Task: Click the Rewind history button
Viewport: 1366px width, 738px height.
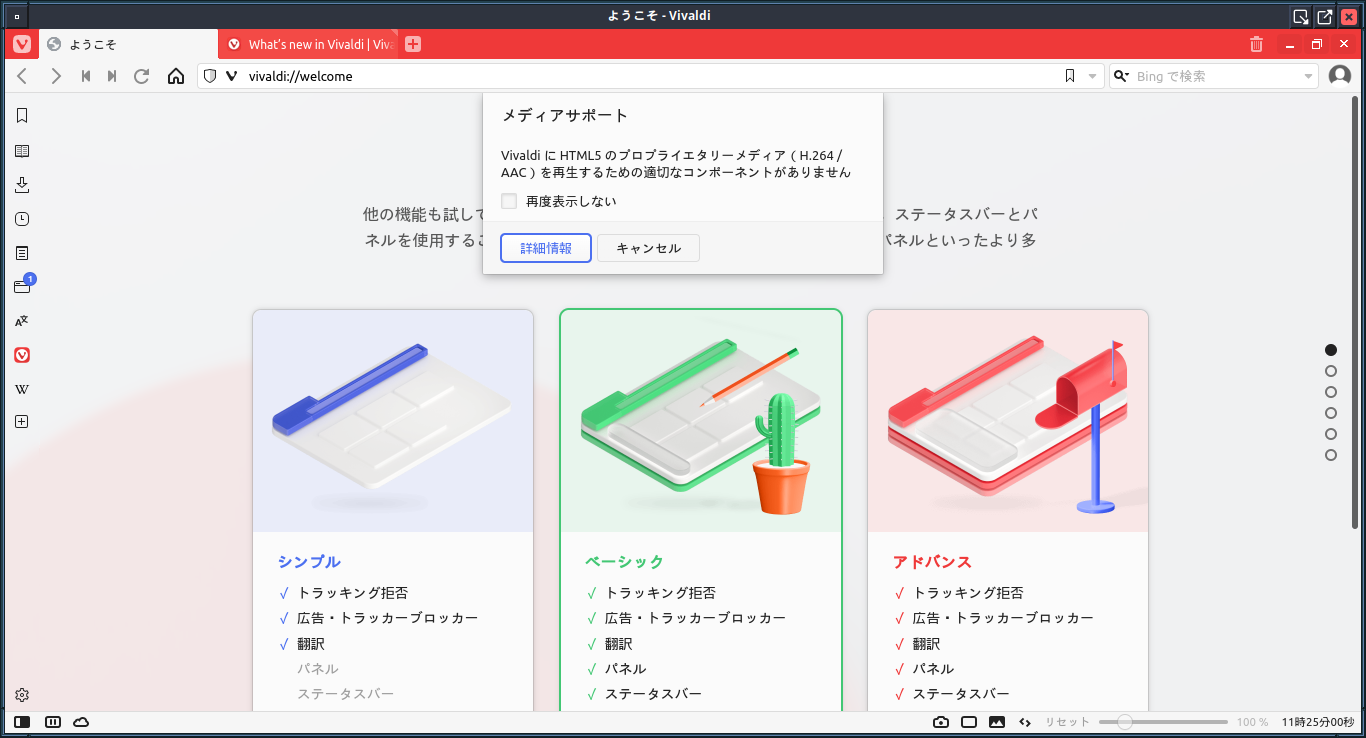Action: tap(86, 76)
